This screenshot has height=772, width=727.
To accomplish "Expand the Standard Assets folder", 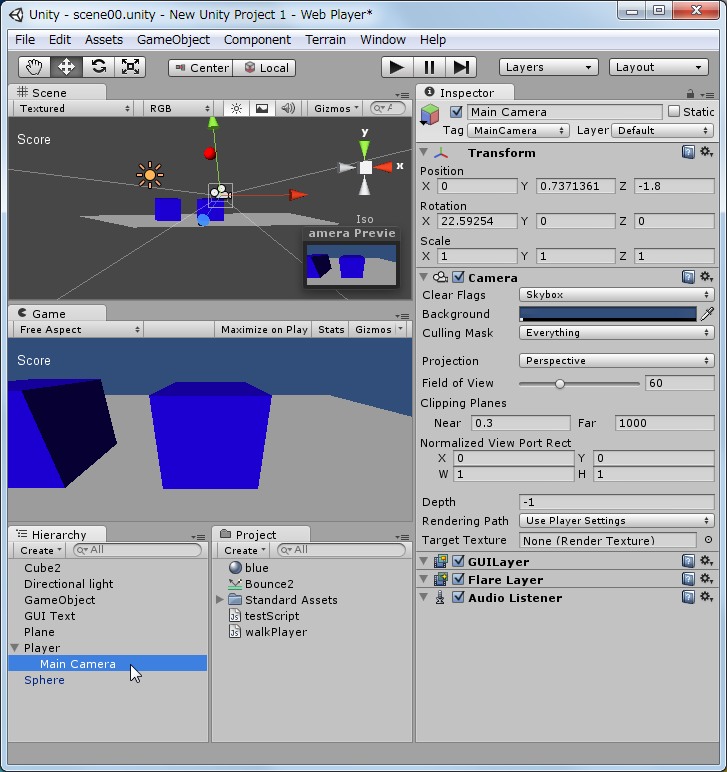I will [220, 600].
